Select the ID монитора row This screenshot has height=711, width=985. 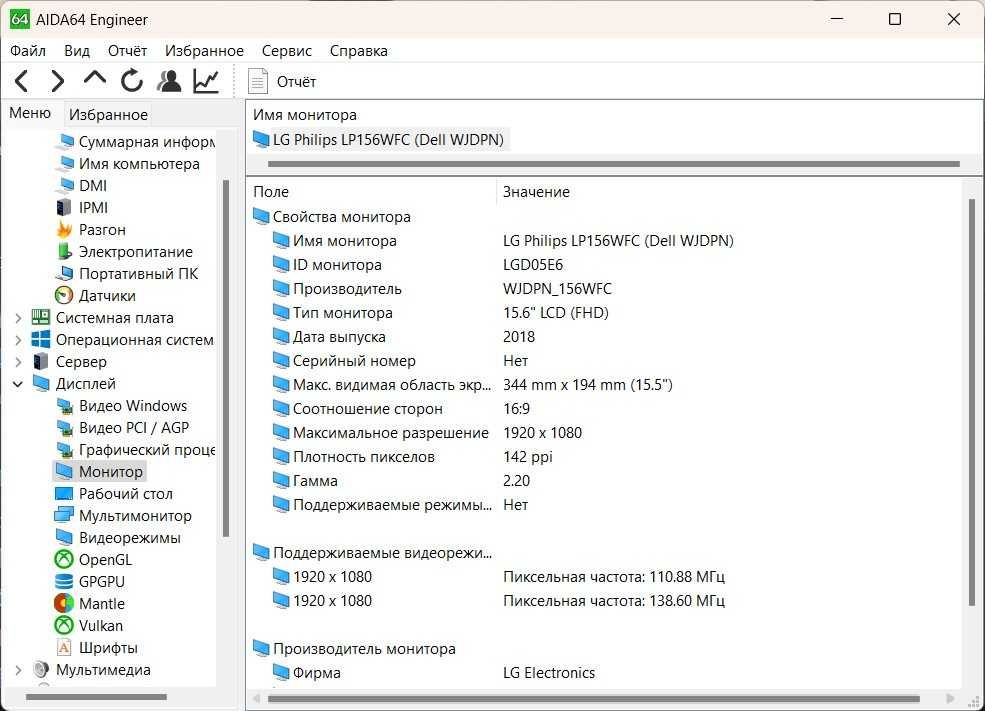coord(604,265)
